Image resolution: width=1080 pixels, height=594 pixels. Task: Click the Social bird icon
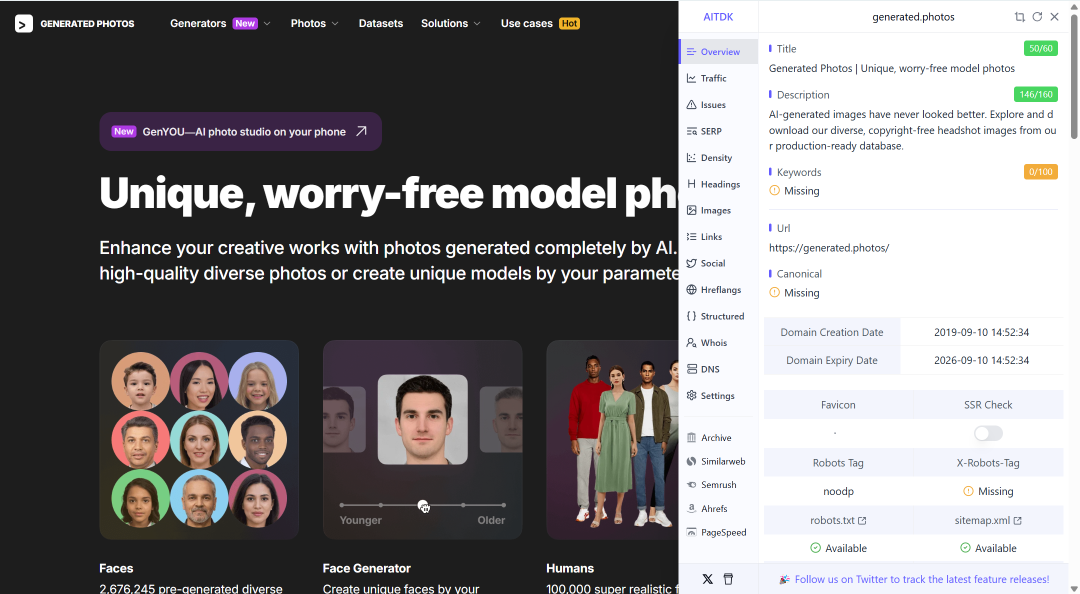692,263
